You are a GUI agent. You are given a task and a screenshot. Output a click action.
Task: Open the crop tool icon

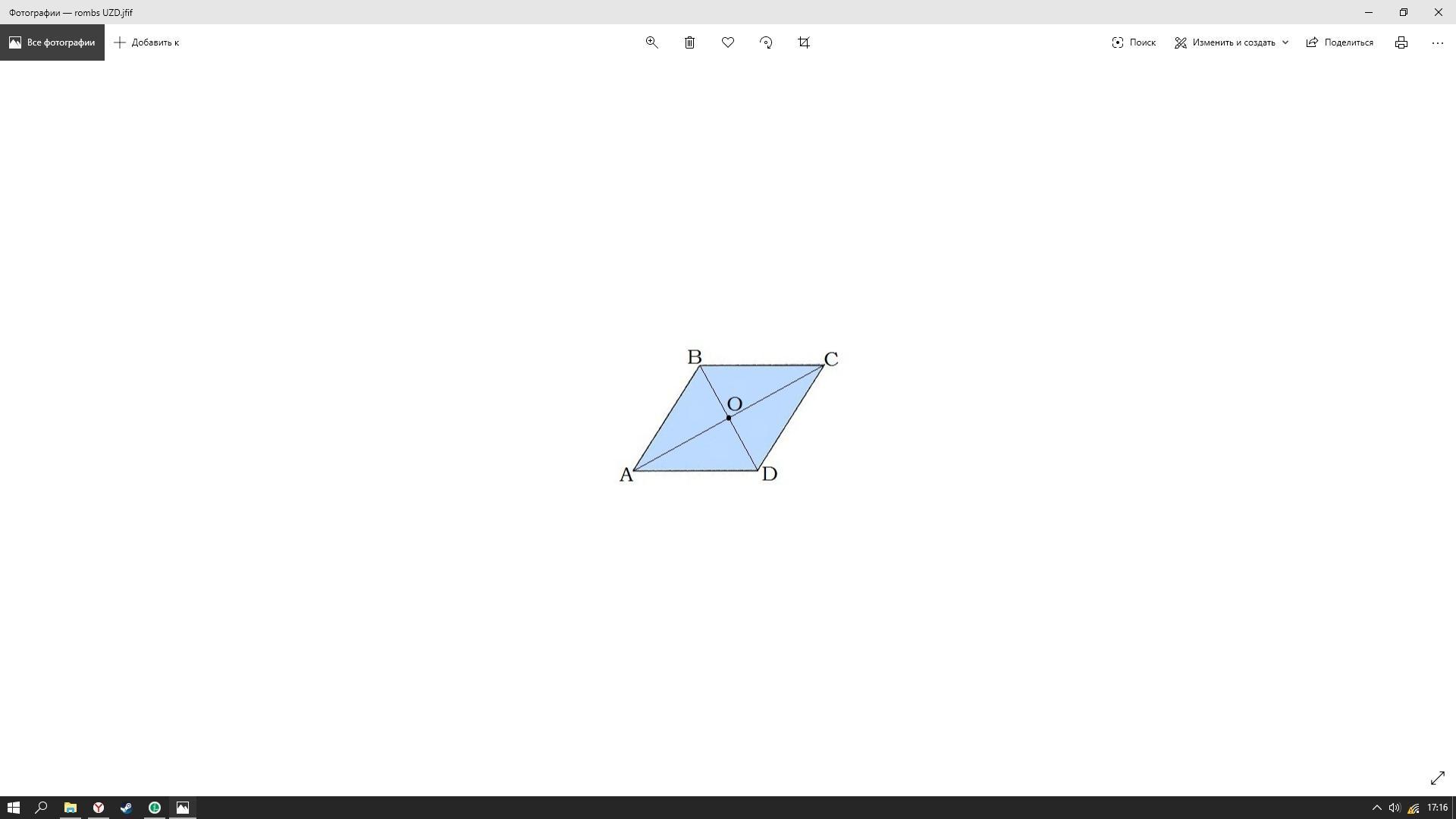pyautogui.click(x=804, y=42)
